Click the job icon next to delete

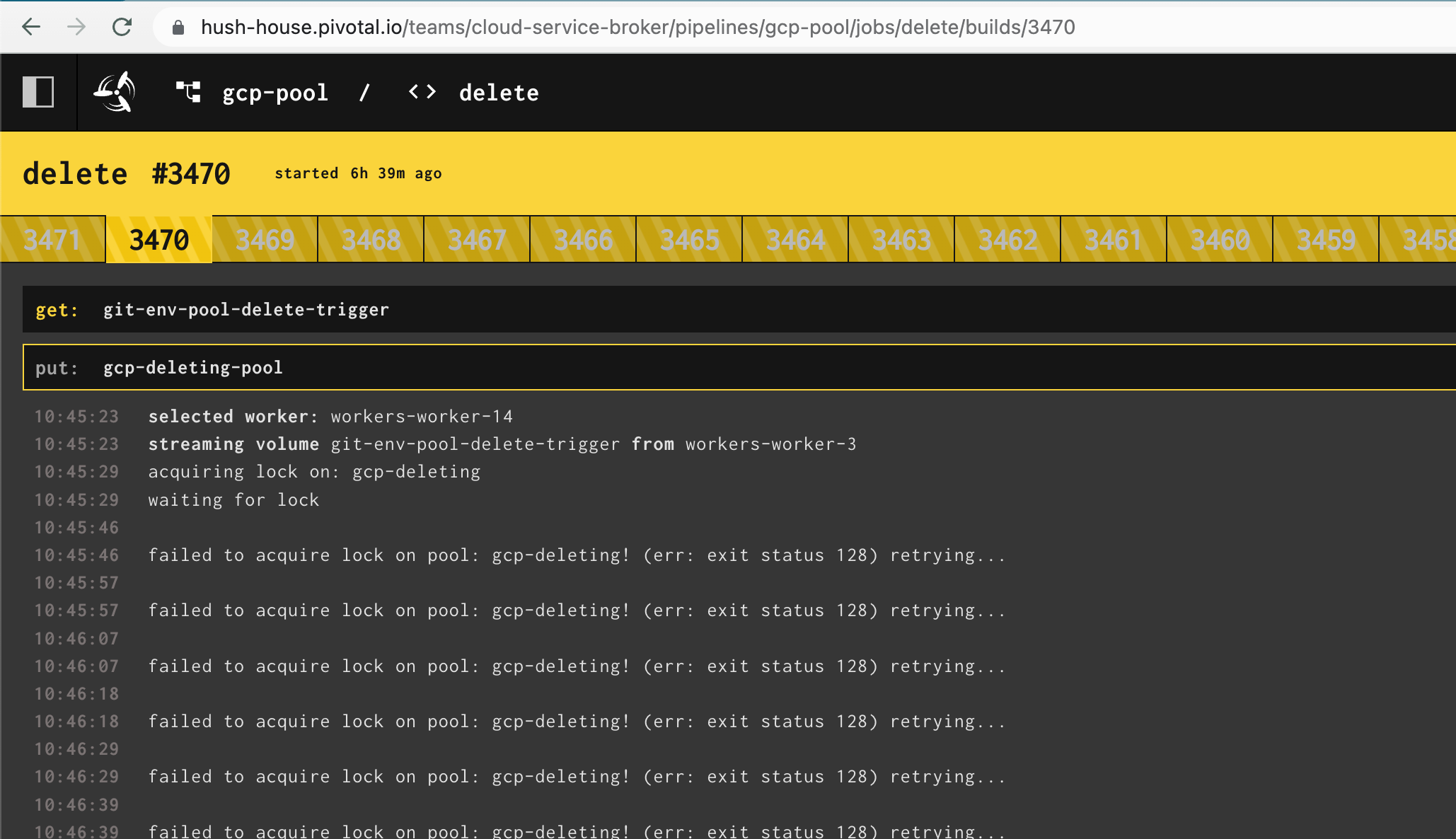(422, 92)
